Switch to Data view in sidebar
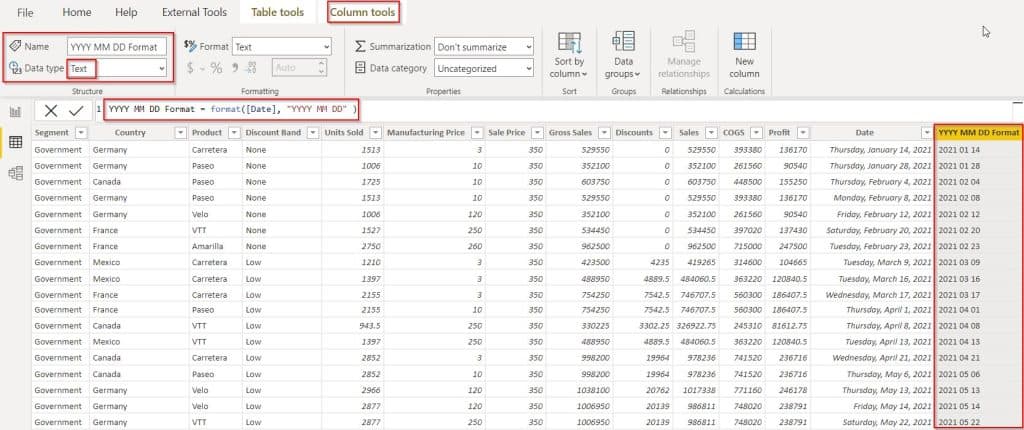Viewport: 1024px width, 430px height. tap(15, 142)
